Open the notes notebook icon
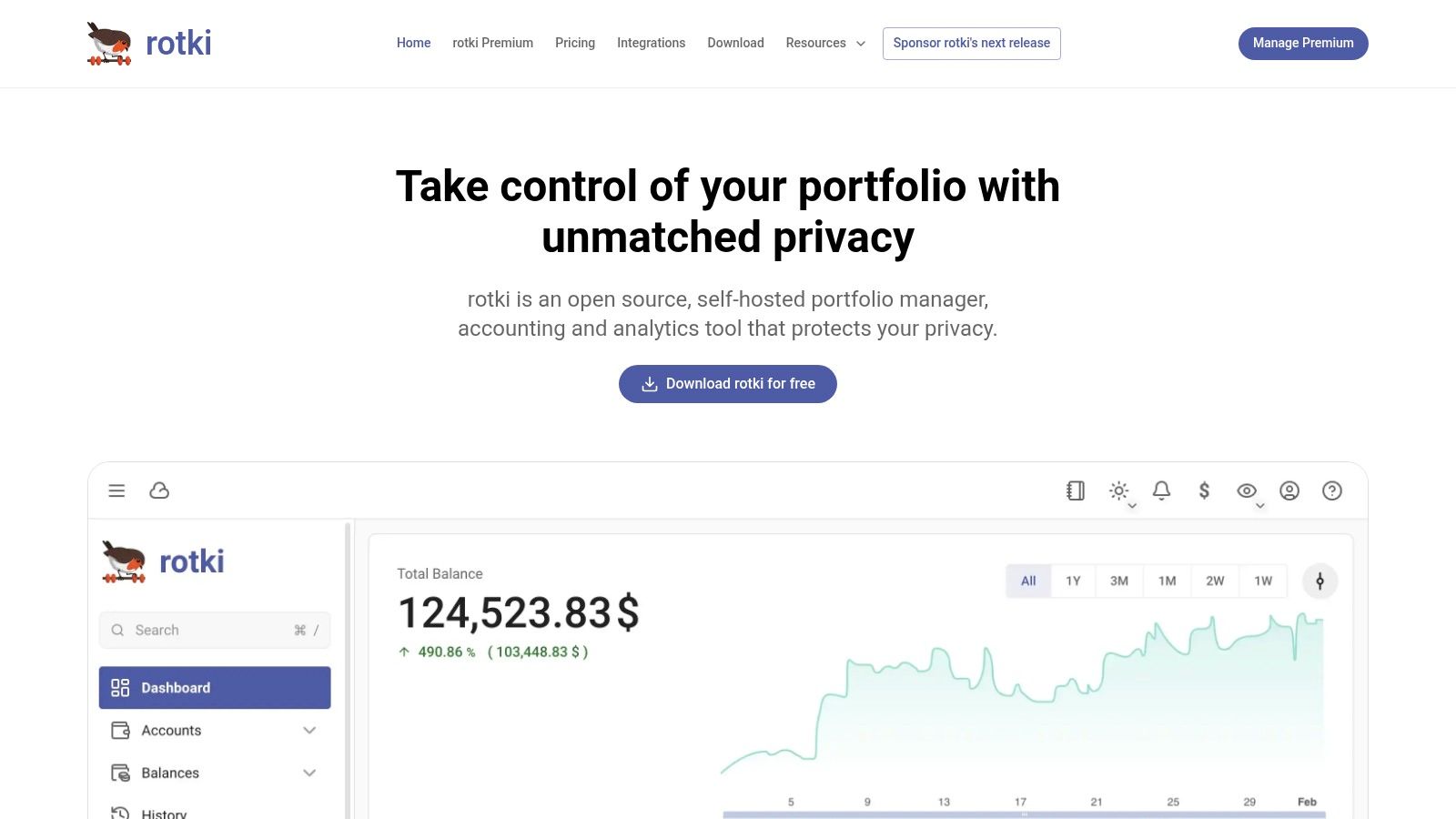Viewport: 1456px width, 819px height. [x=1076, y=491]
